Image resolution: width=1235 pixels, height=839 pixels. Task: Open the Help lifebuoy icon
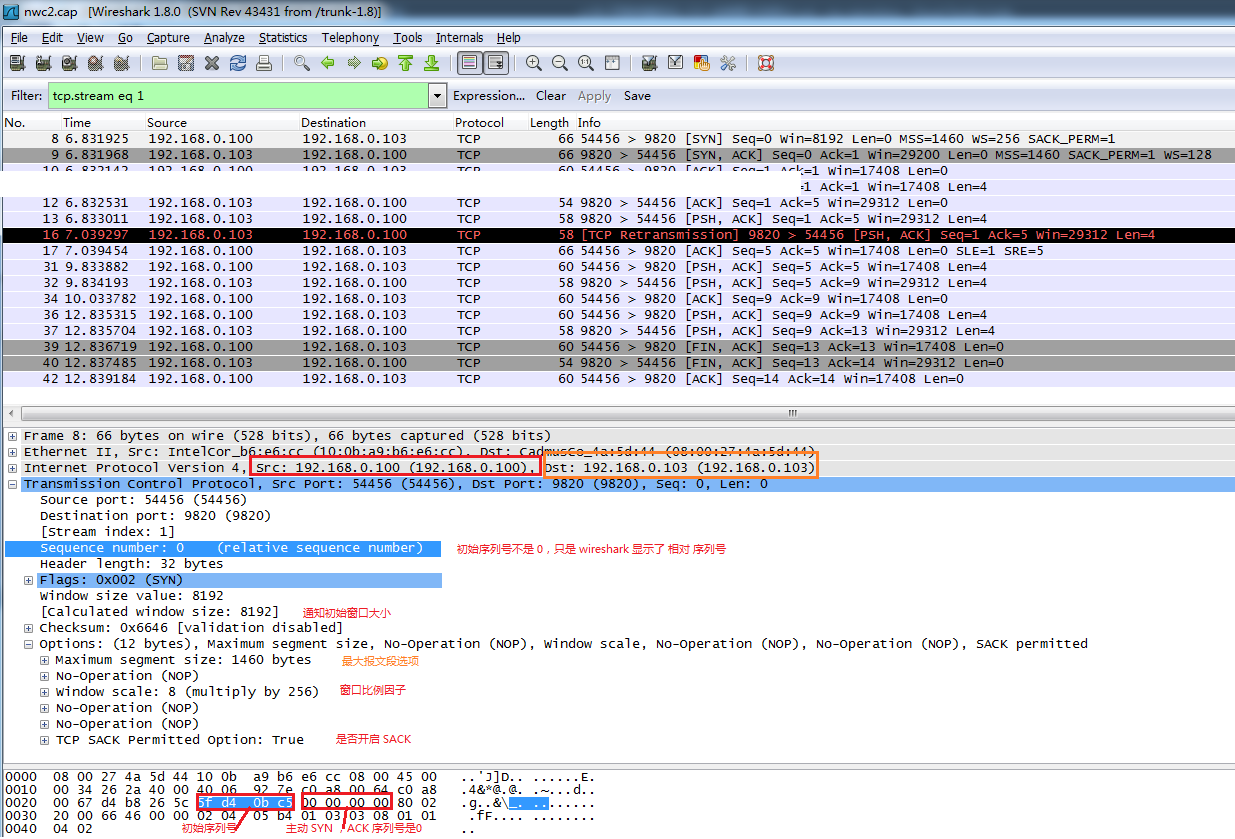[766, 64]
